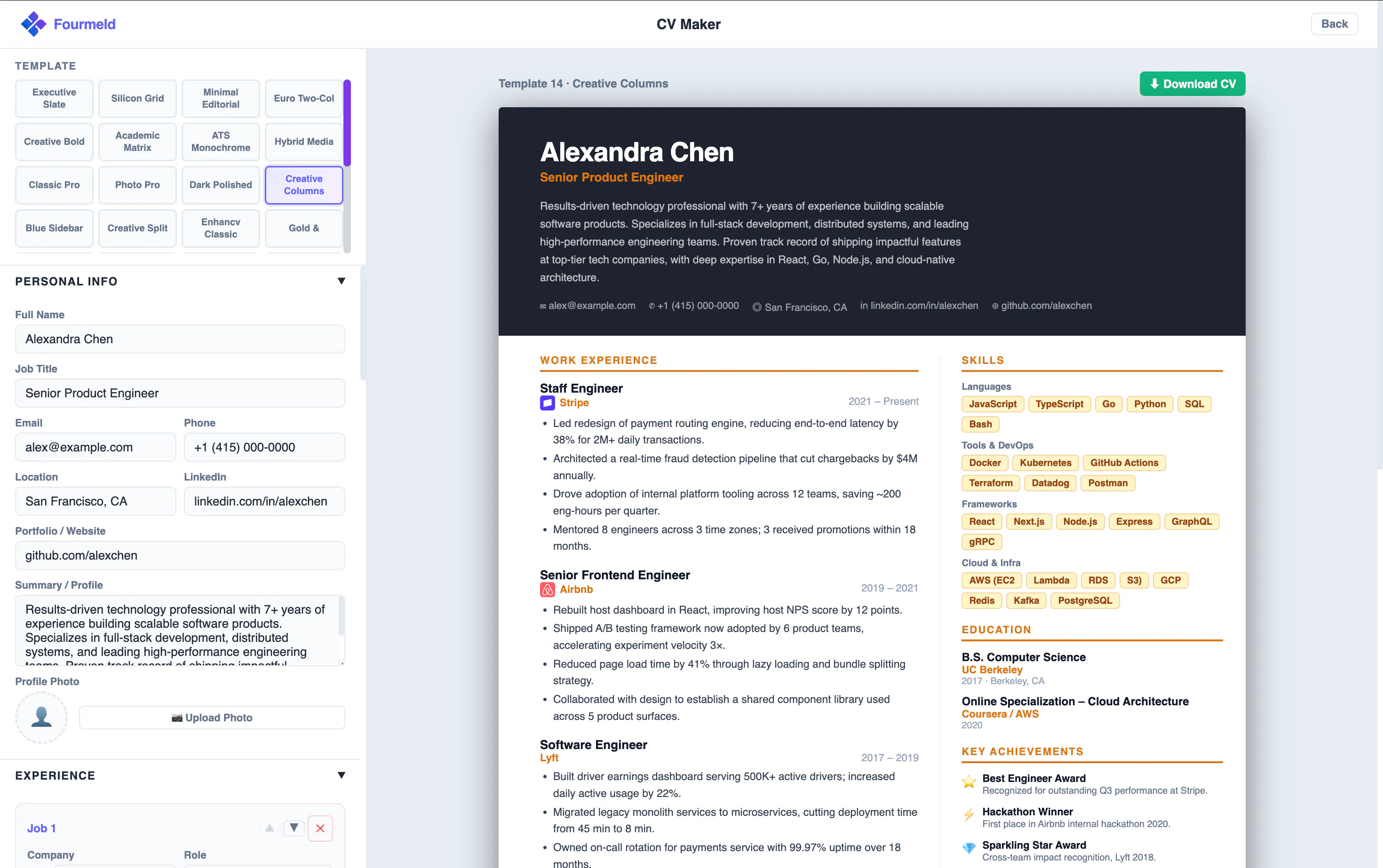Click the JavaScript skill tag

(x=993, y=404)
